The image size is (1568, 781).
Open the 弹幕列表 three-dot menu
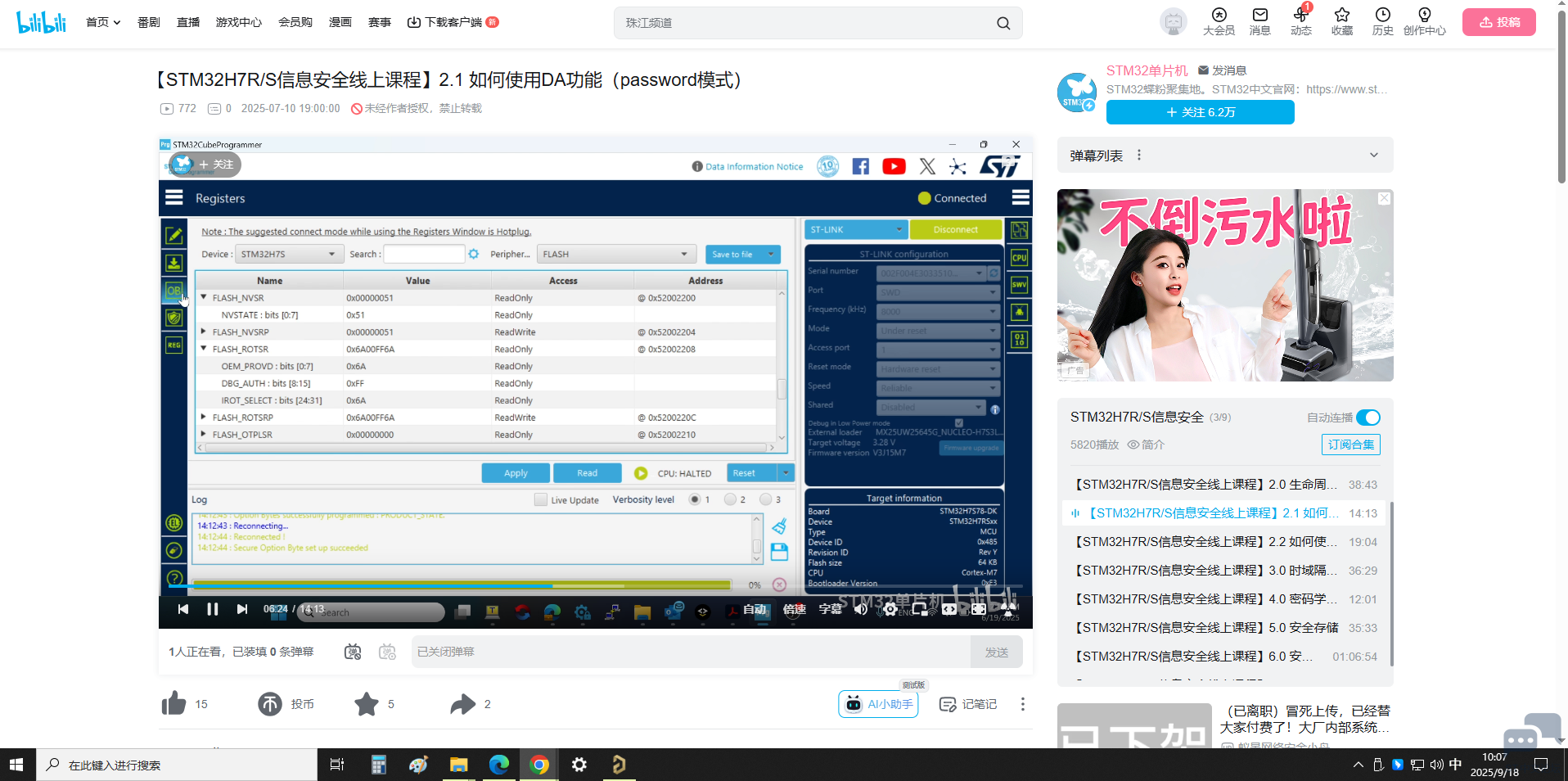1139,155
